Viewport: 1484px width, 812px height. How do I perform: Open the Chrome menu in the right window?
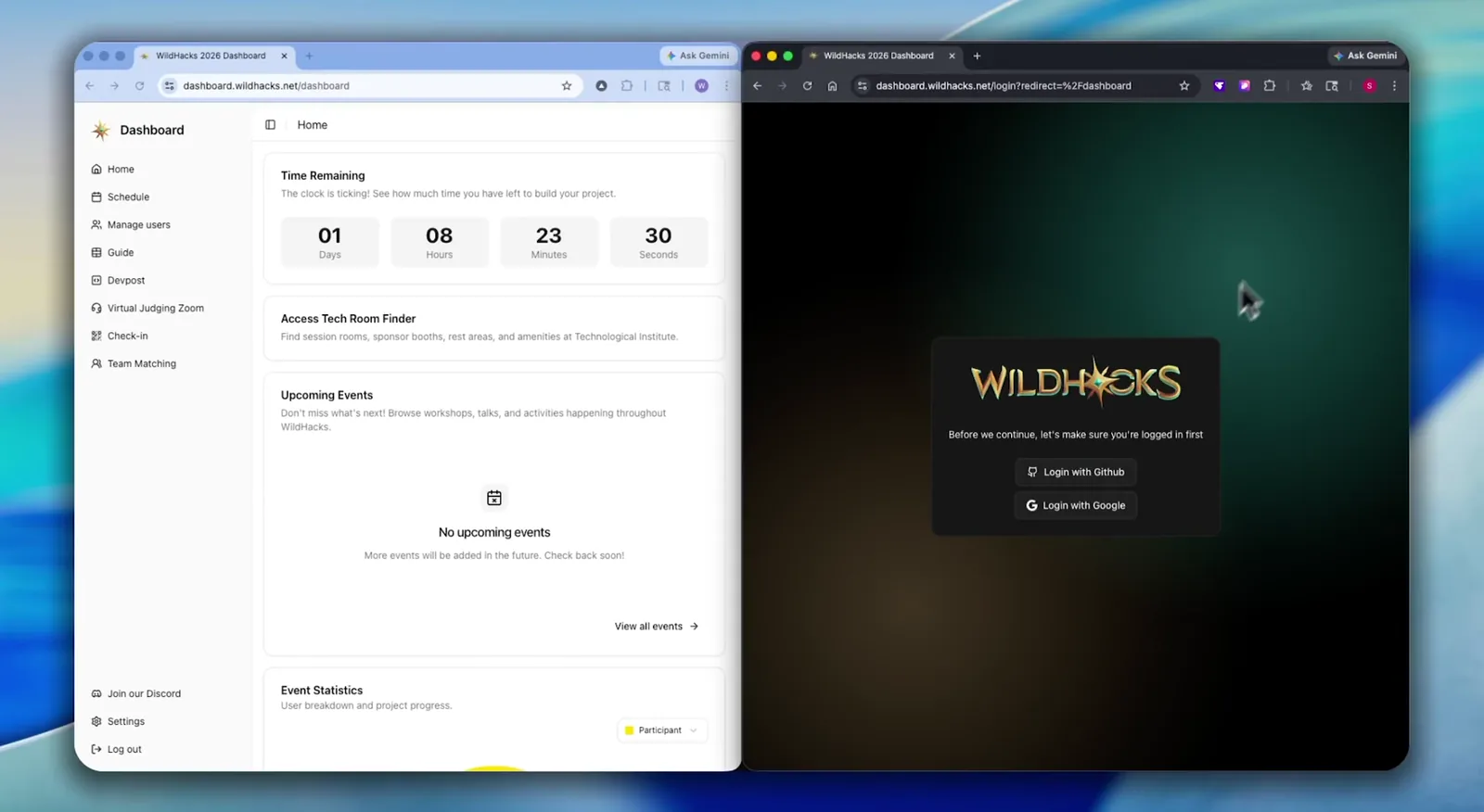coord(1394,85)
